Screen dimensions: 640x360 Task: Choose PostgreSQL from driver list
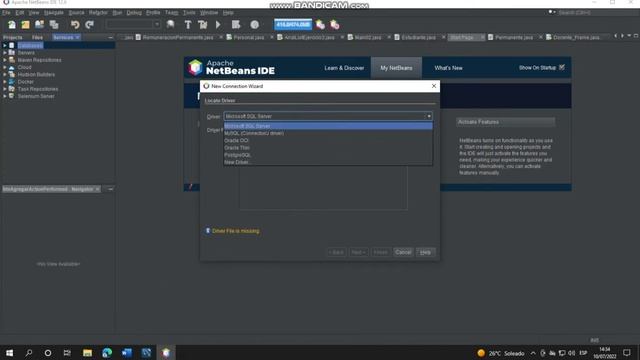click(x=328, y=155)
